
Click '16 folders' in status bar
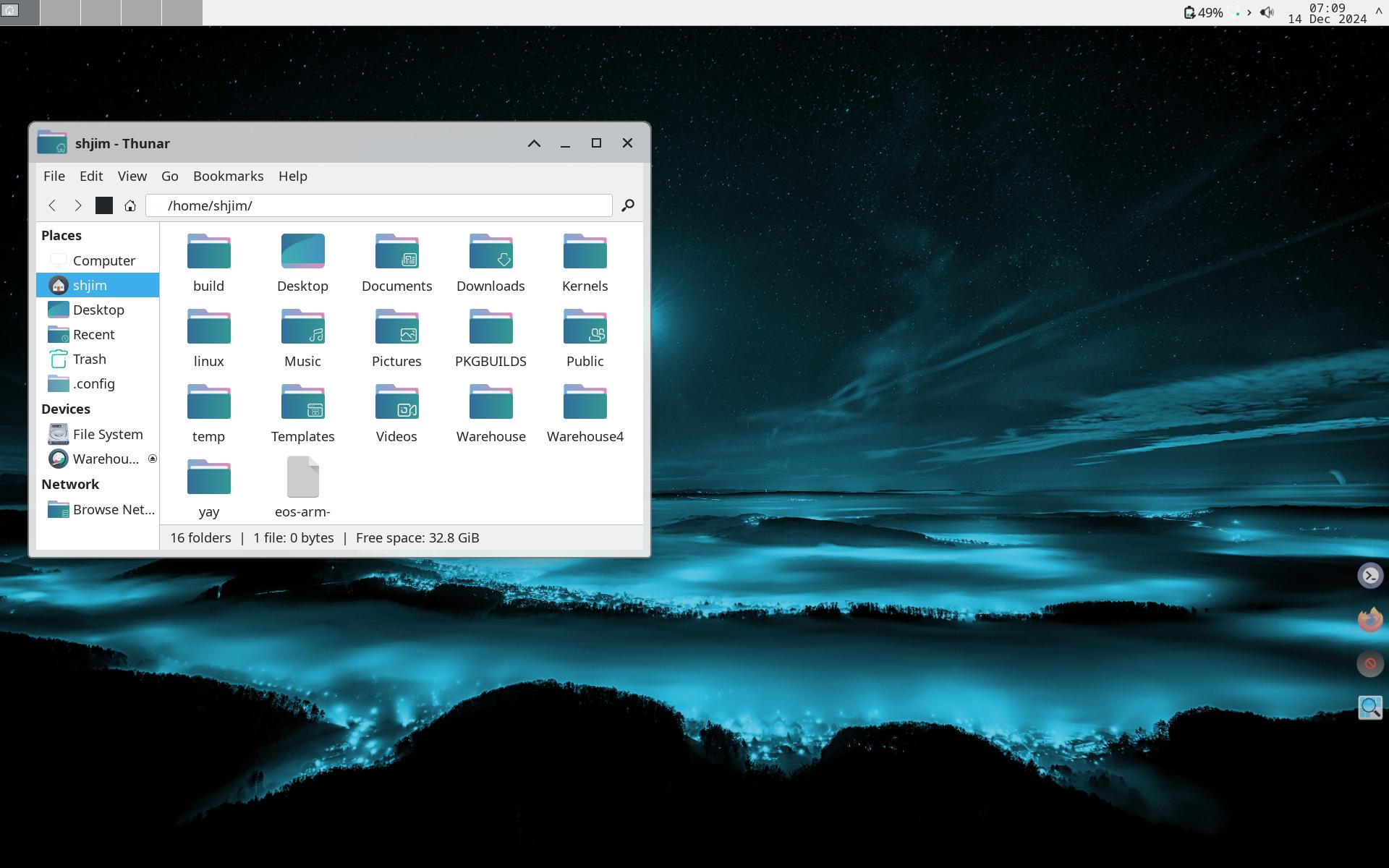[200, 537]
